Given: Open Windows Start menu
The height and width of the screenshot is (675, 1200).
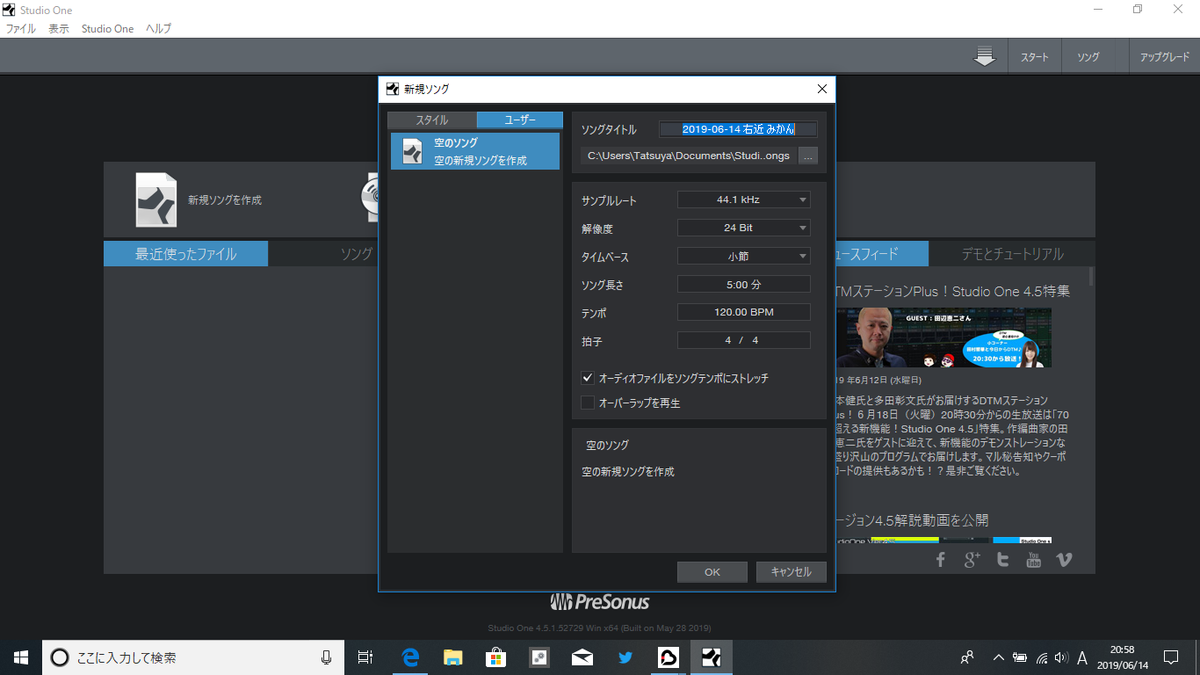Looking at the screenshot, I should click(x=21, y=657).
